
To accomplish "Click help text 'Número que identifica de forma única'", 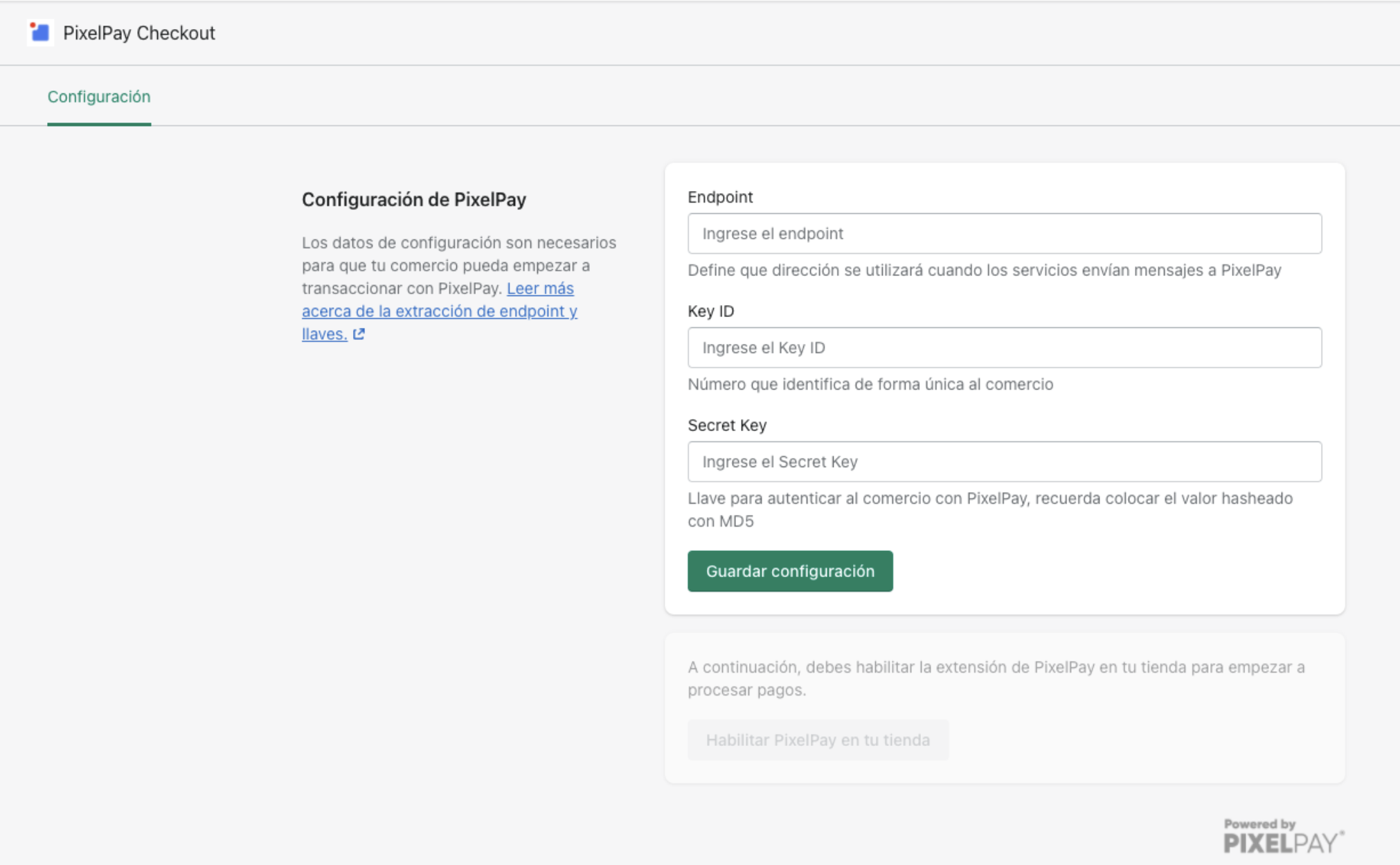I will tap(870, 384).
